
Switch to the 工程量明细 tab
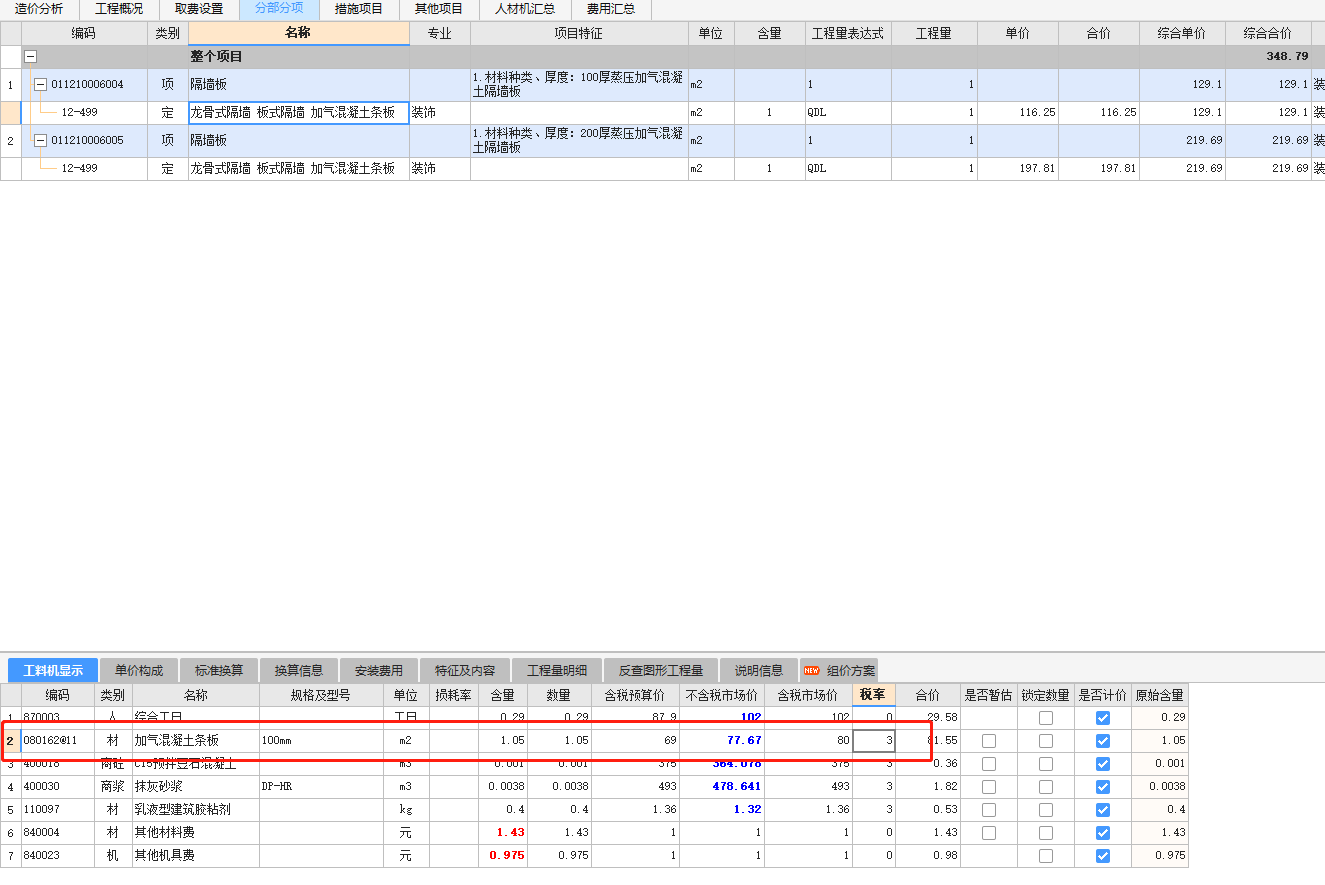(557, 670)
